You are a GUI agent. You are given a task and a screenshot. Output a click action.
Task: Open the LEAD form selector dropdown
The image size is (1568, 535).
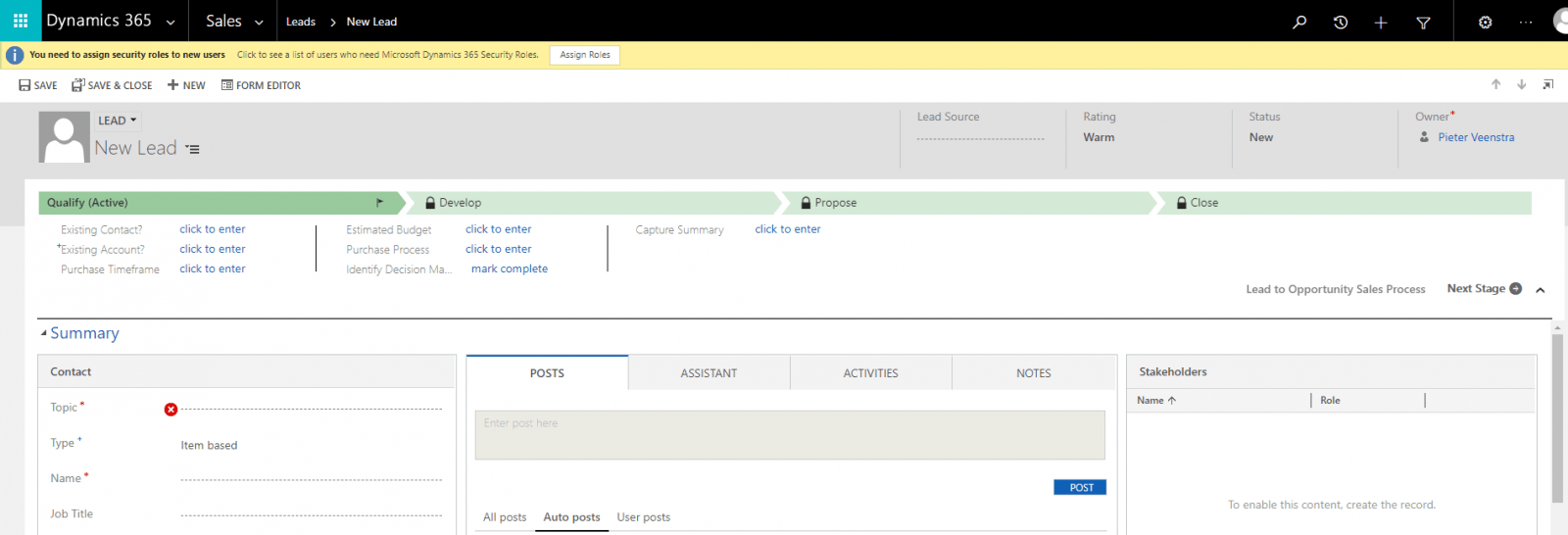(x=118, y=121)
